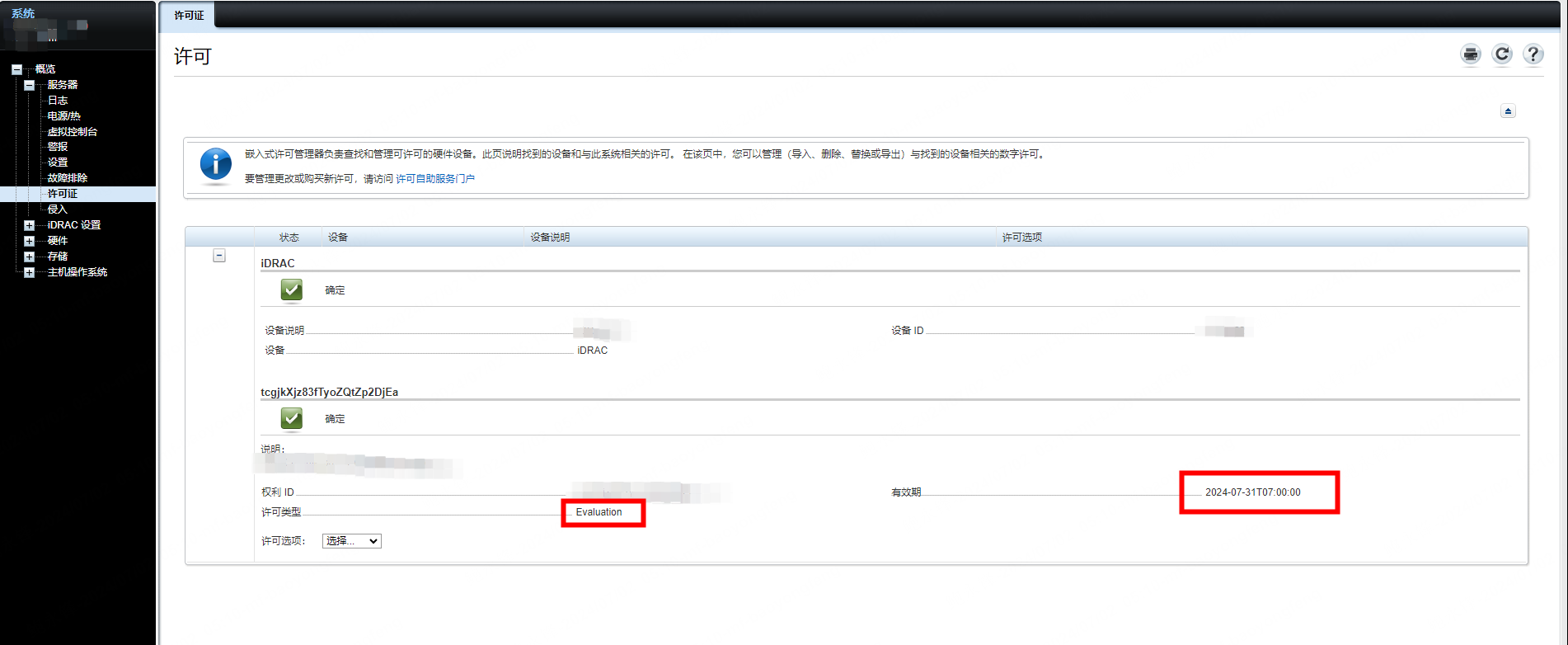Open 主机操作系统 in the navigation tree
This screenshot has height=645, width=1568.
tap(77, 272)
